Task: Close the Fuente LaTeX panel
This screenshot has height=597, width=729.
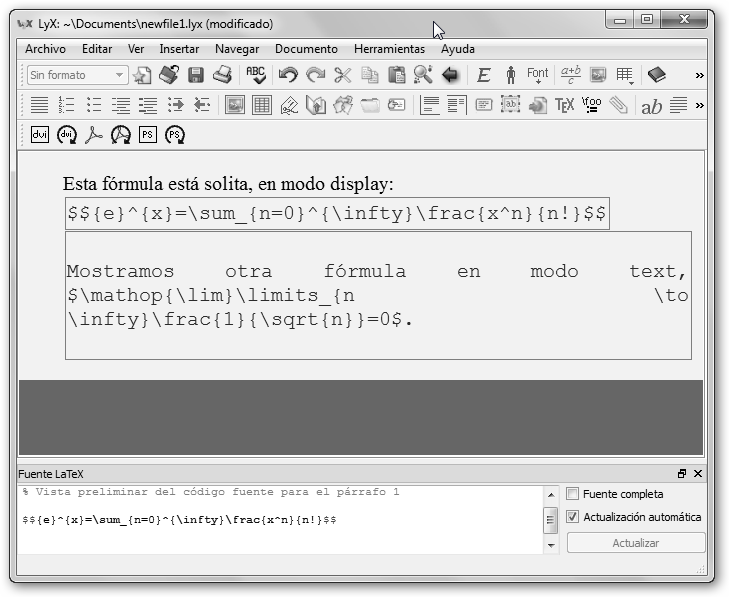Action: (697, 474)
